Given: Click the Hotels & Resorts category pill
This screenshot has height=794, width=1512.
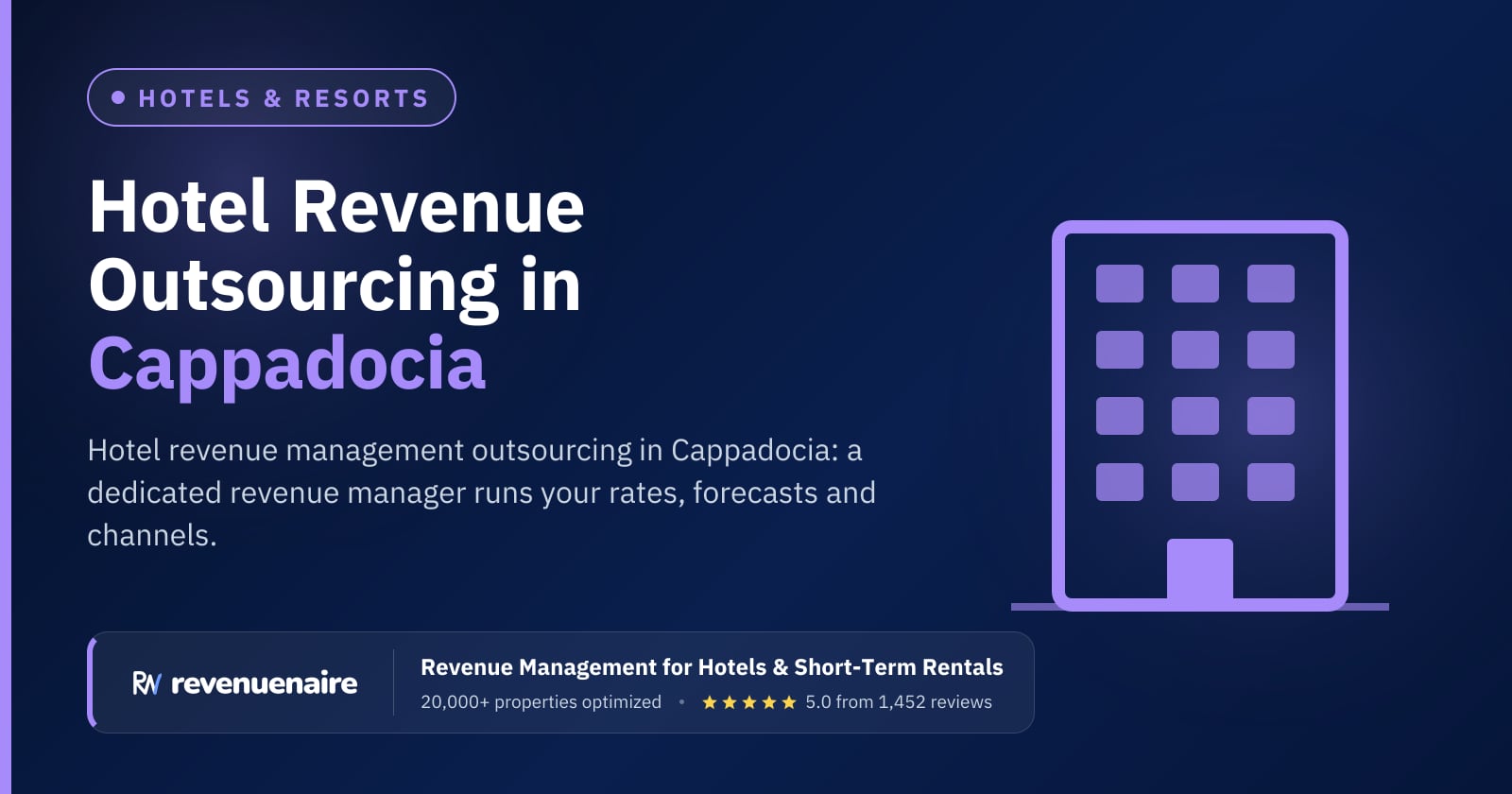Looking at the screenshot, I should click(x=271, y=97).
